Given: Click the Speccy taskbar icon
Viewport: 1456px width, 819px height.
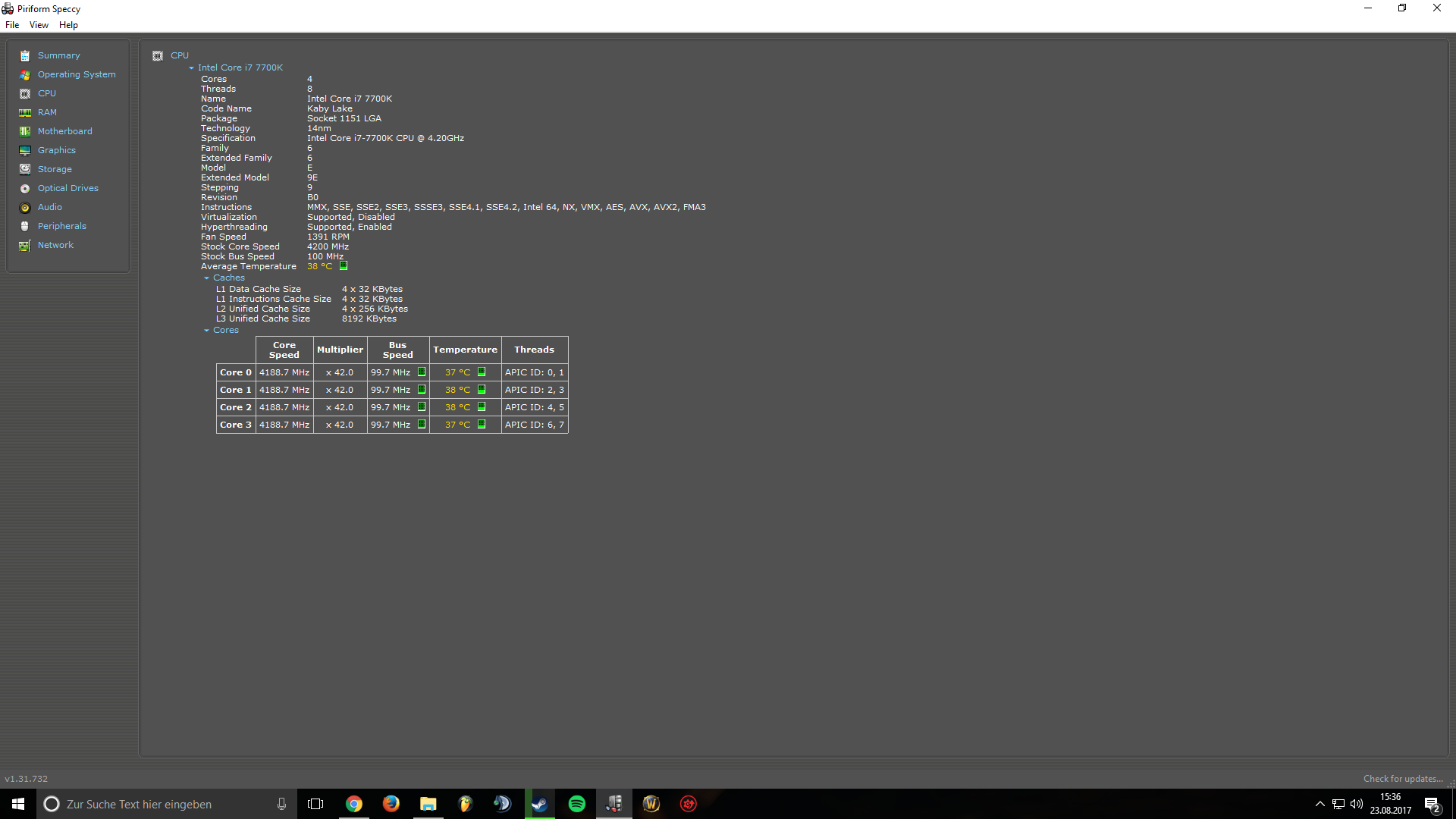Looking at the screenshot, I should click(614, 804).
